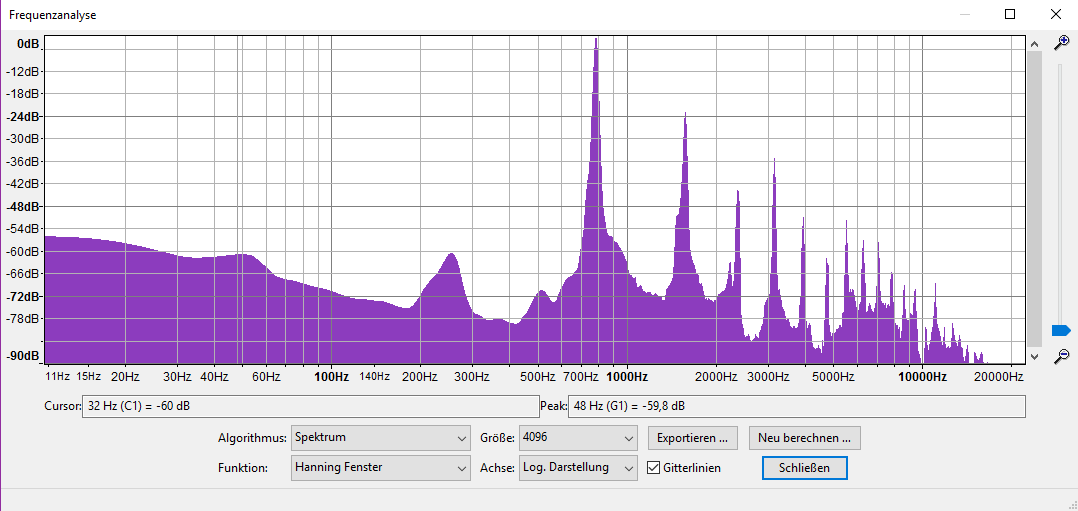Viewport: 1078px width, 511px height.
Task: Click the zoom in magnifier icon
Action: (x=1062, y=43)
